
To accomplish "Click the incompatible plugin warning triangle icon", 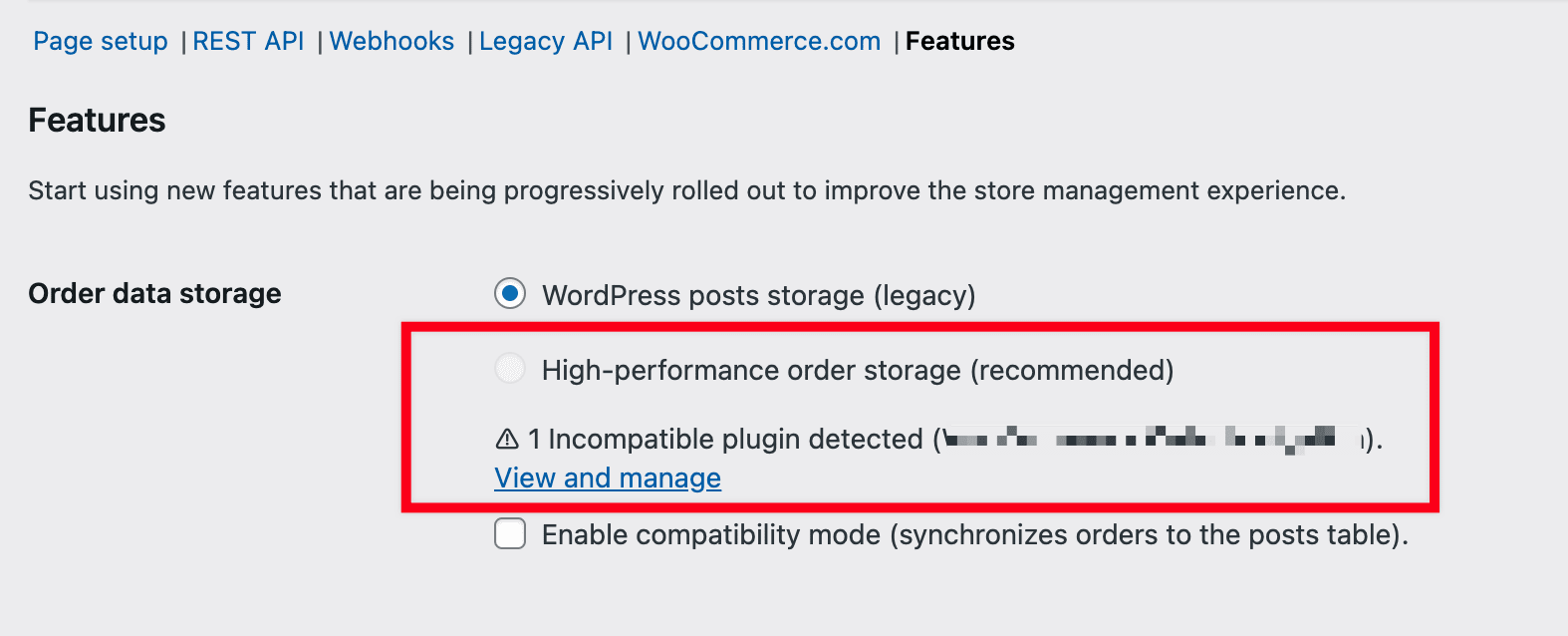I will click(507, 439).
